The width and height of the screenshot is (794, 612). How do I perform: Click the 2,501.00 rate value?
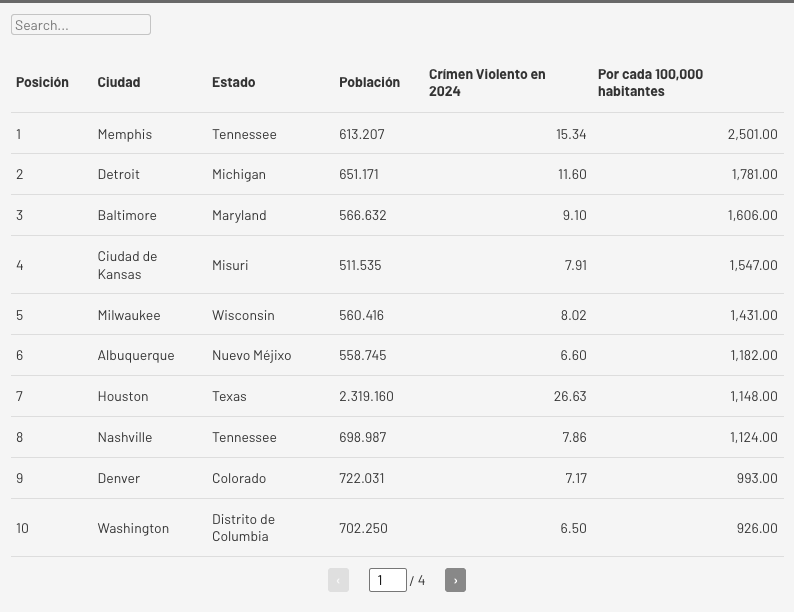pyautogui.click(x=752, y=134)
